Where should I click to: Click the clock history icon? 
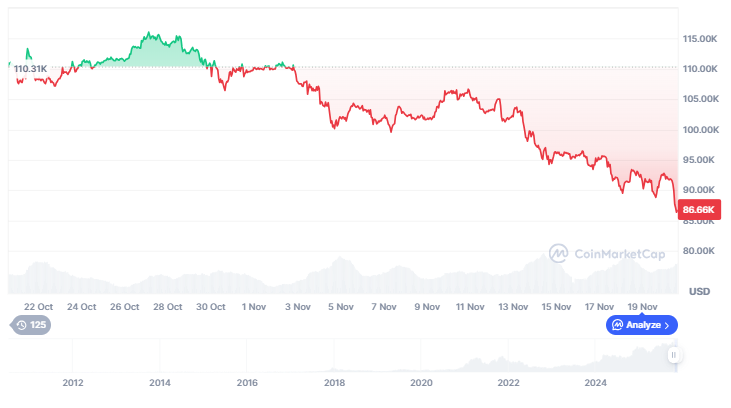[x=21, y=325]
